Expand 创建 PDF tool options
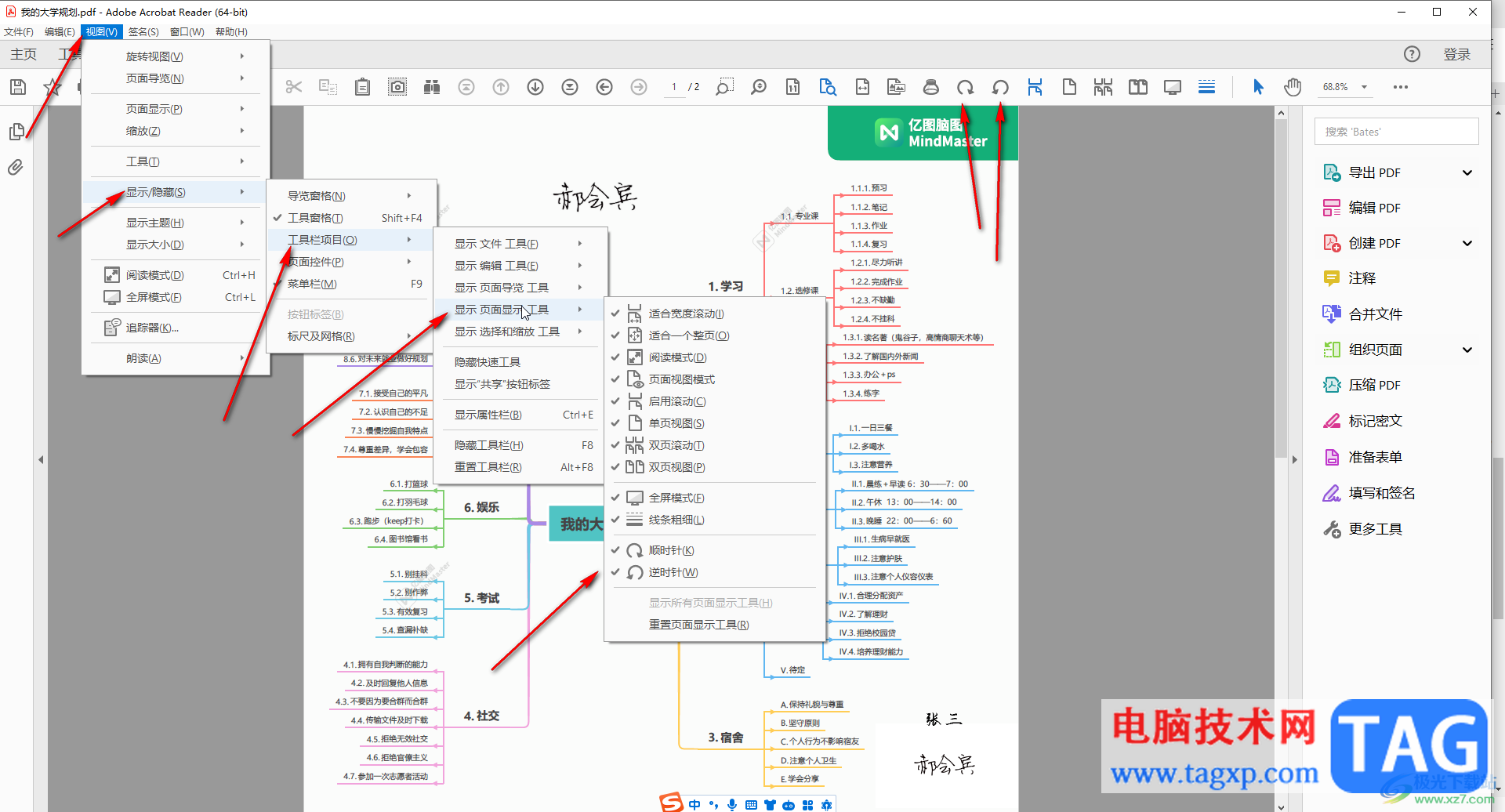1505x812 pixels. click(1467, 243)
